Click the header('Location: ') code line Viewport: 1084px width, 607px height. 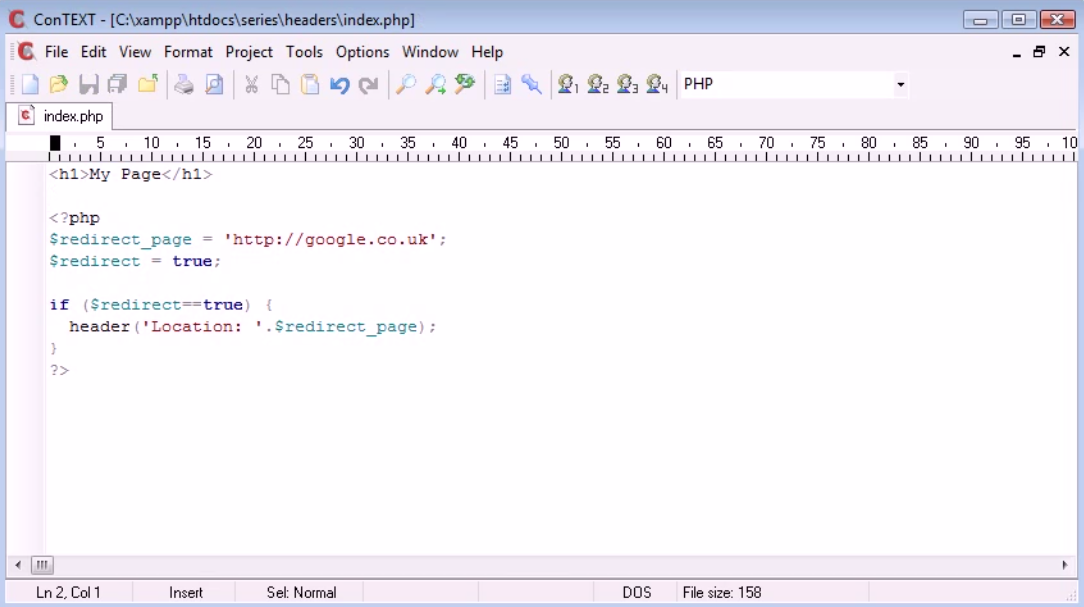tap(252, 326)
